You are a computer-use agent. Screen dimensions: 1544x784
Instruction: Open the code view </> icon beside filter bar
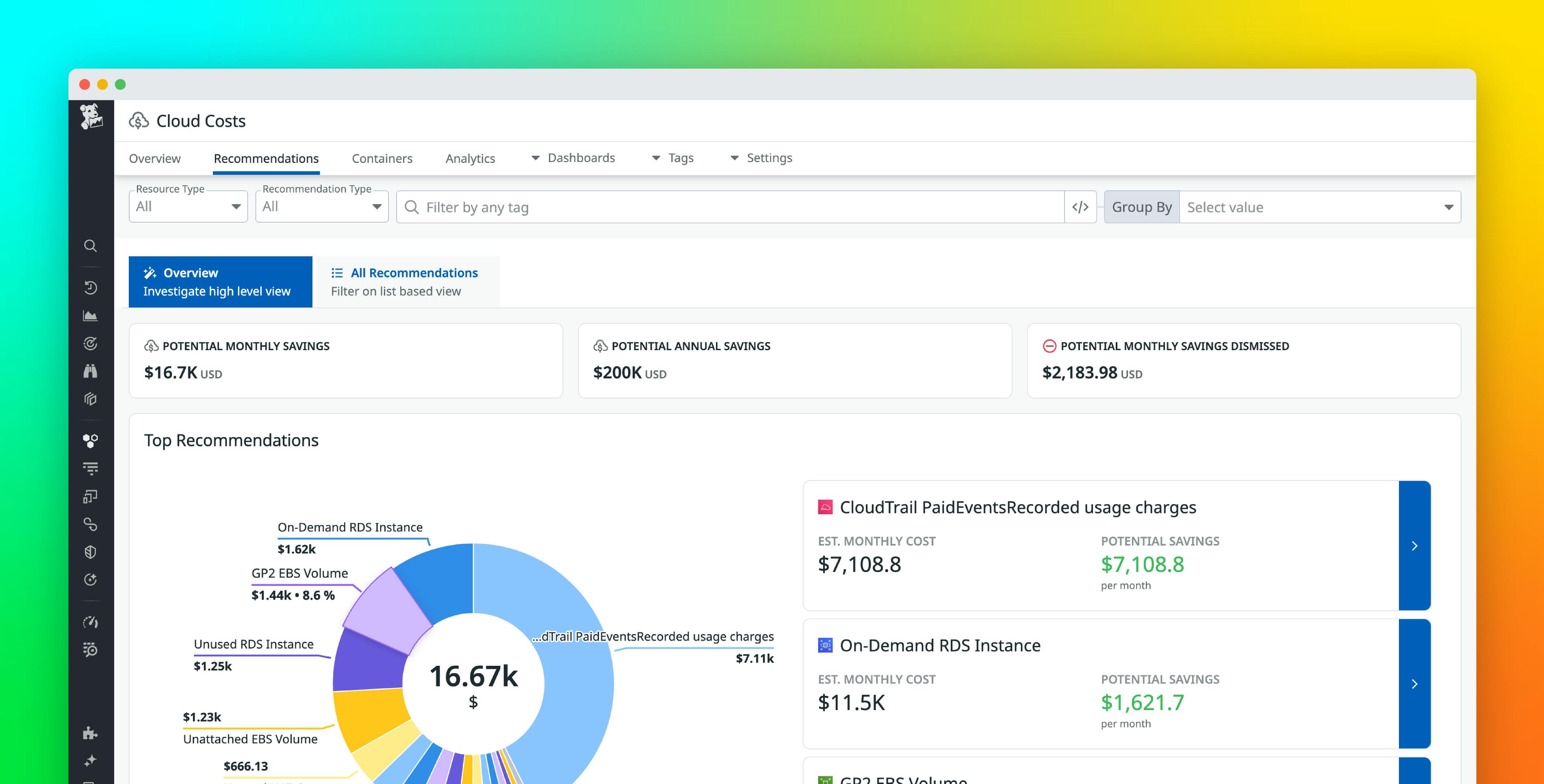(x=1080, y=207)
